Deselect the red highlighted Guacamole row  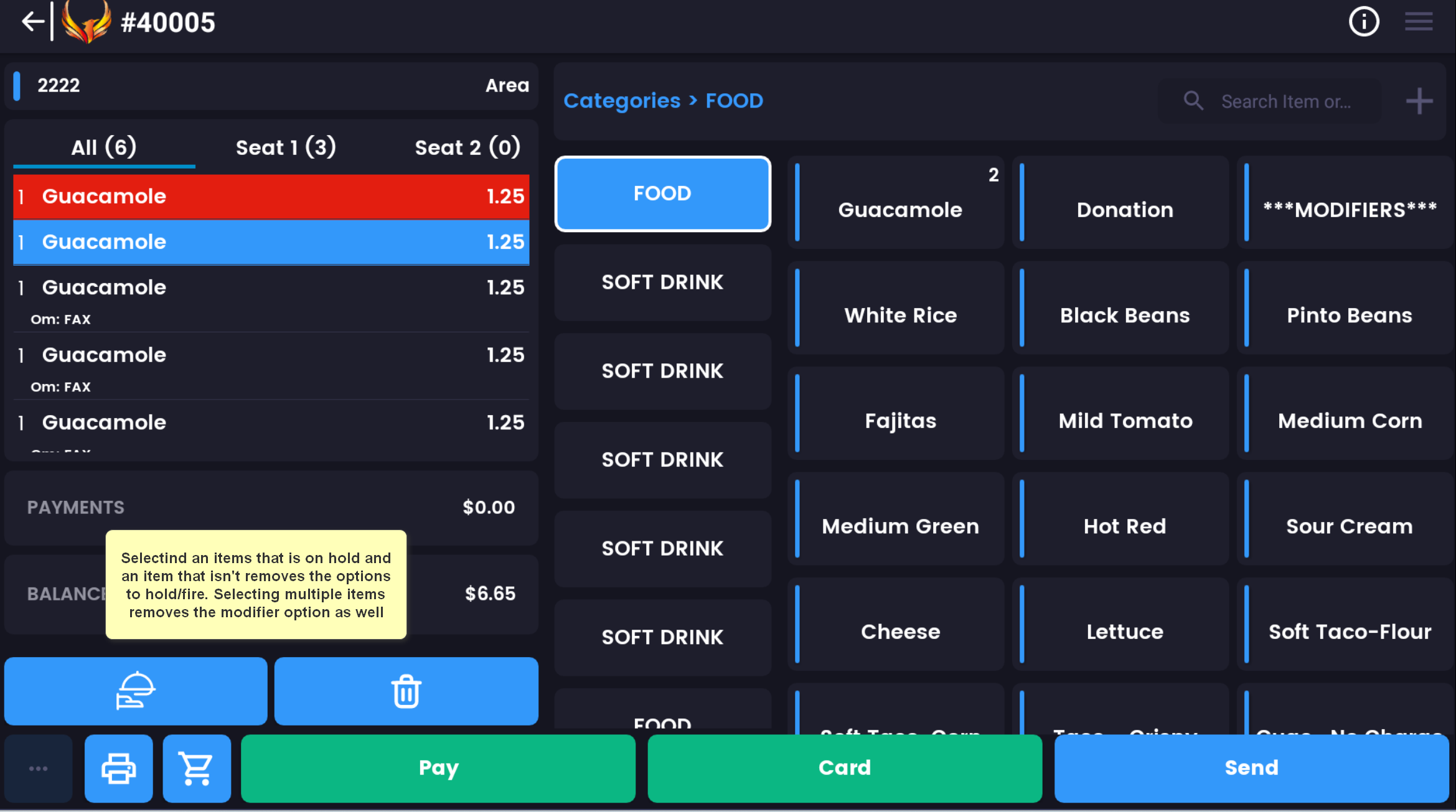point(271,197)
